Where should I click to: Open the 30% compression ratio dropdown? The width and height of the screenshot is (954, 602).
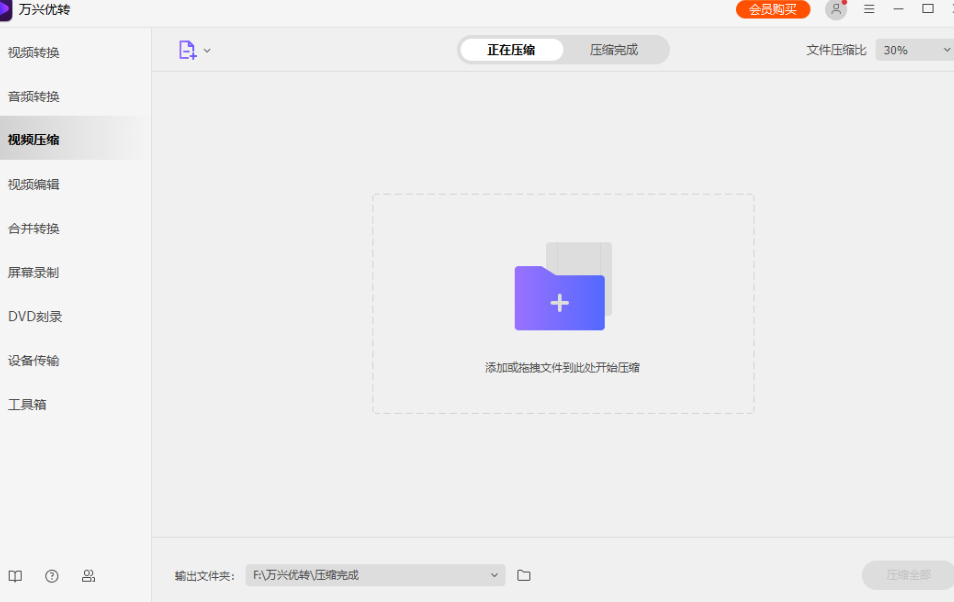(915, 50)
